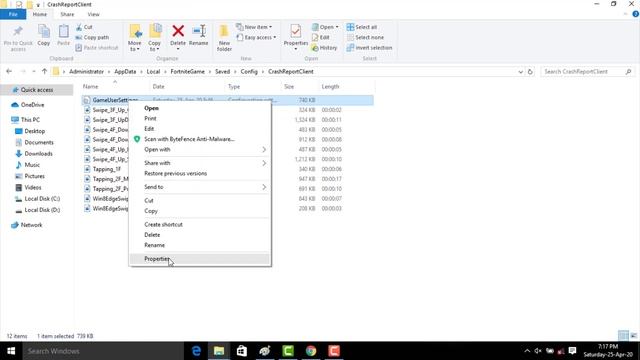The image size is (640, 360).
Task: Switch to the Home ribbon tab
Action: coord(40,14)
